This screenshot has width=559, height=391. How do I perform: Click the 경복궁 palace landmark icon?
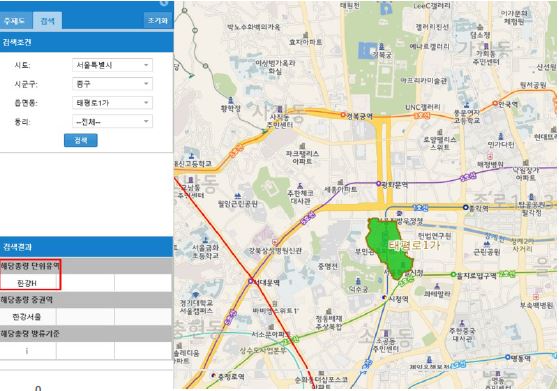pyautogui.click(x=381, y=47)
